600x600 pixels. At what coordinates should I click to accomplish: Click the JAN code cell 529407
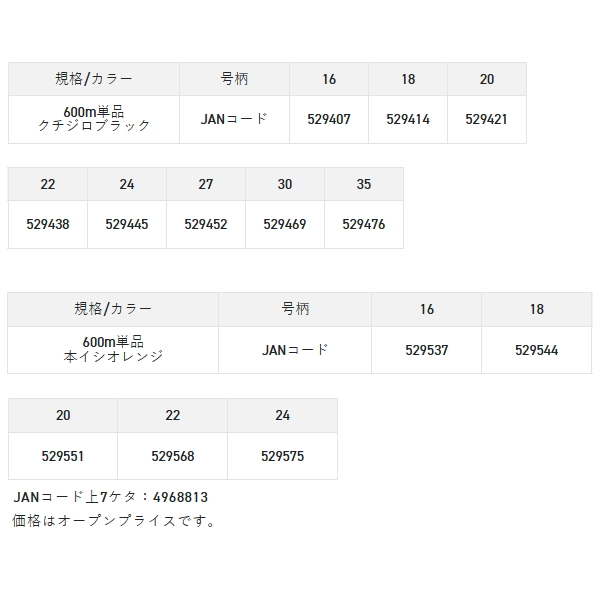pos(329,119)
